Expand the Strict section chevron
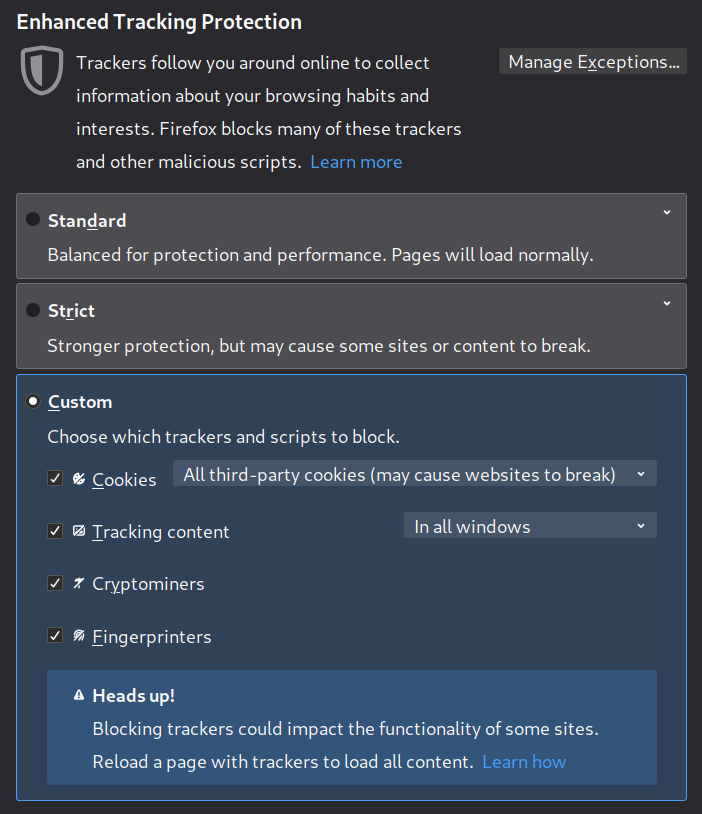The height and width of the screenshot is (814, 702). click(x=667, y=303)
